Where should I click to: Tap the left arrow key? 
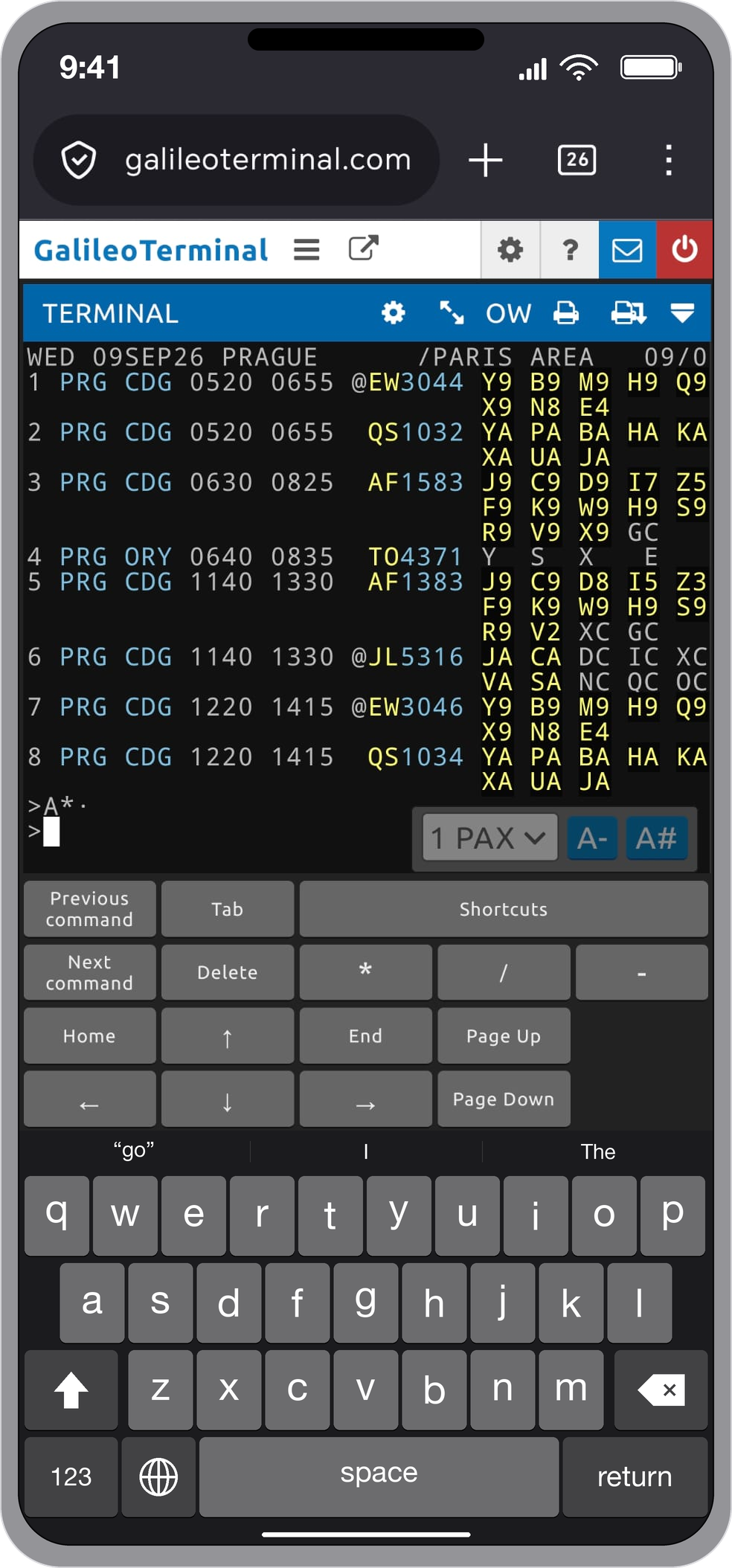90,1099
